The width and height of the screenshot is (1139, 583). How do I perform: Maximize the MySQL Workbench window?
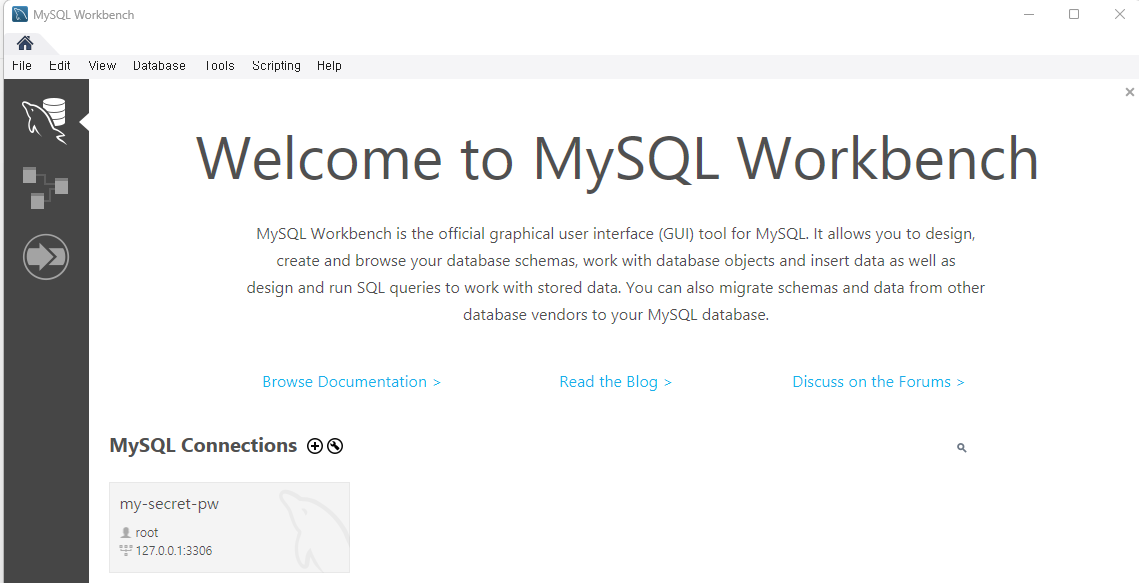point(1074,14)
